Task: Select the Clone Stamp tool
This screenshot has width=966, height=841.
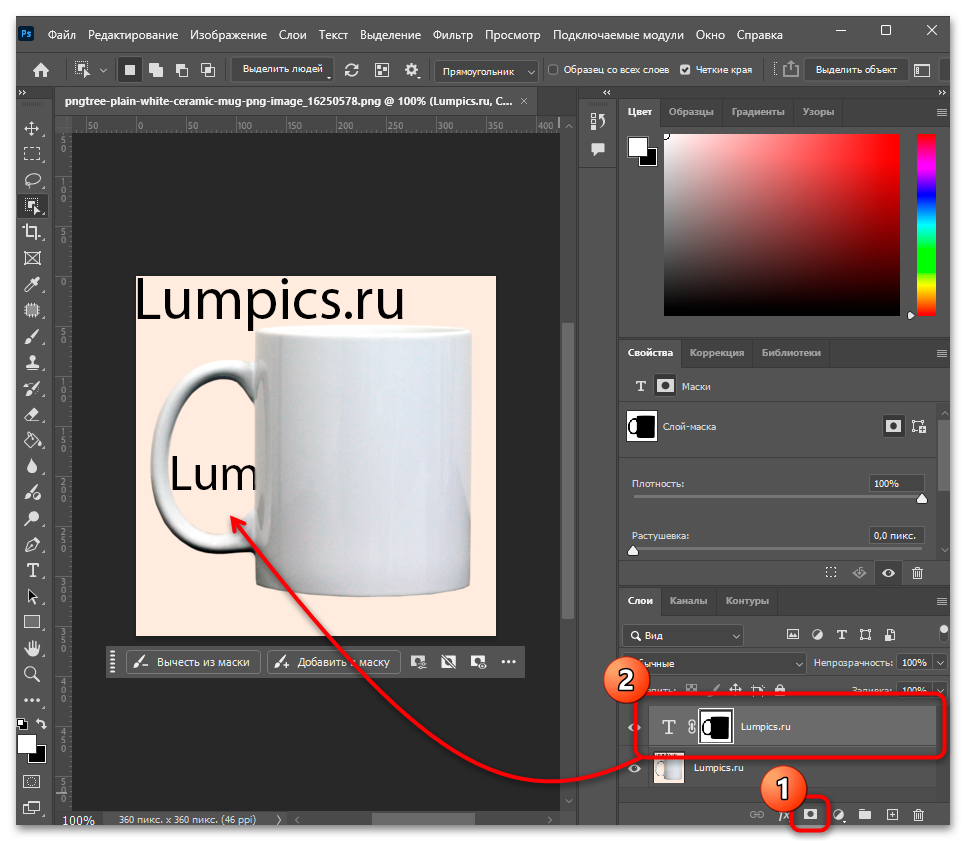Action: click(x=32, y=362)
